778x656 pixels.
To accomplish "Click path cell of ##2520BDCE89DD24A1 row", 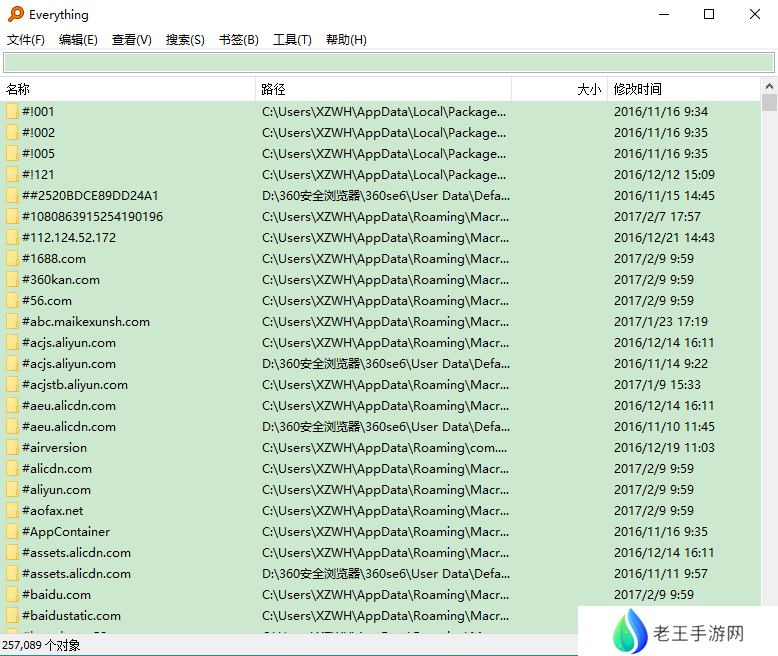I will click(386, 196).
